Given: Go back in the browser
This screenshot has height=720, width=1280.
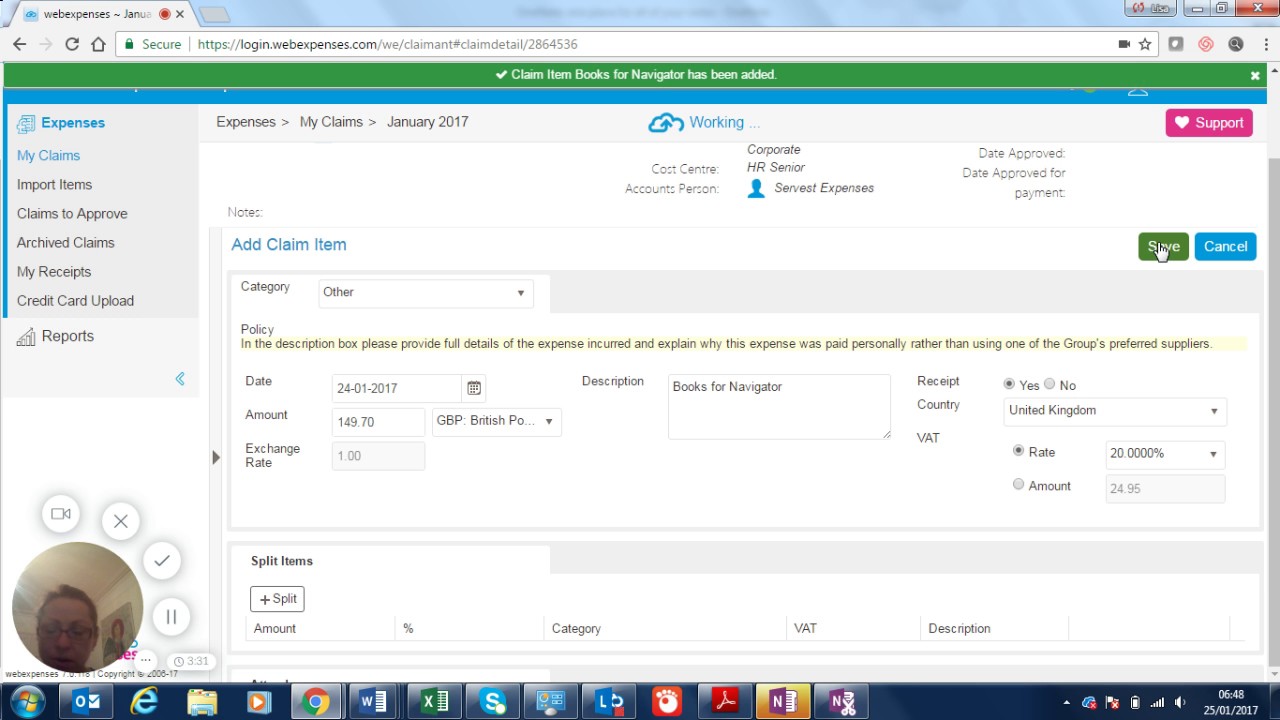Looking at the screenshot, I should point(19,44).
